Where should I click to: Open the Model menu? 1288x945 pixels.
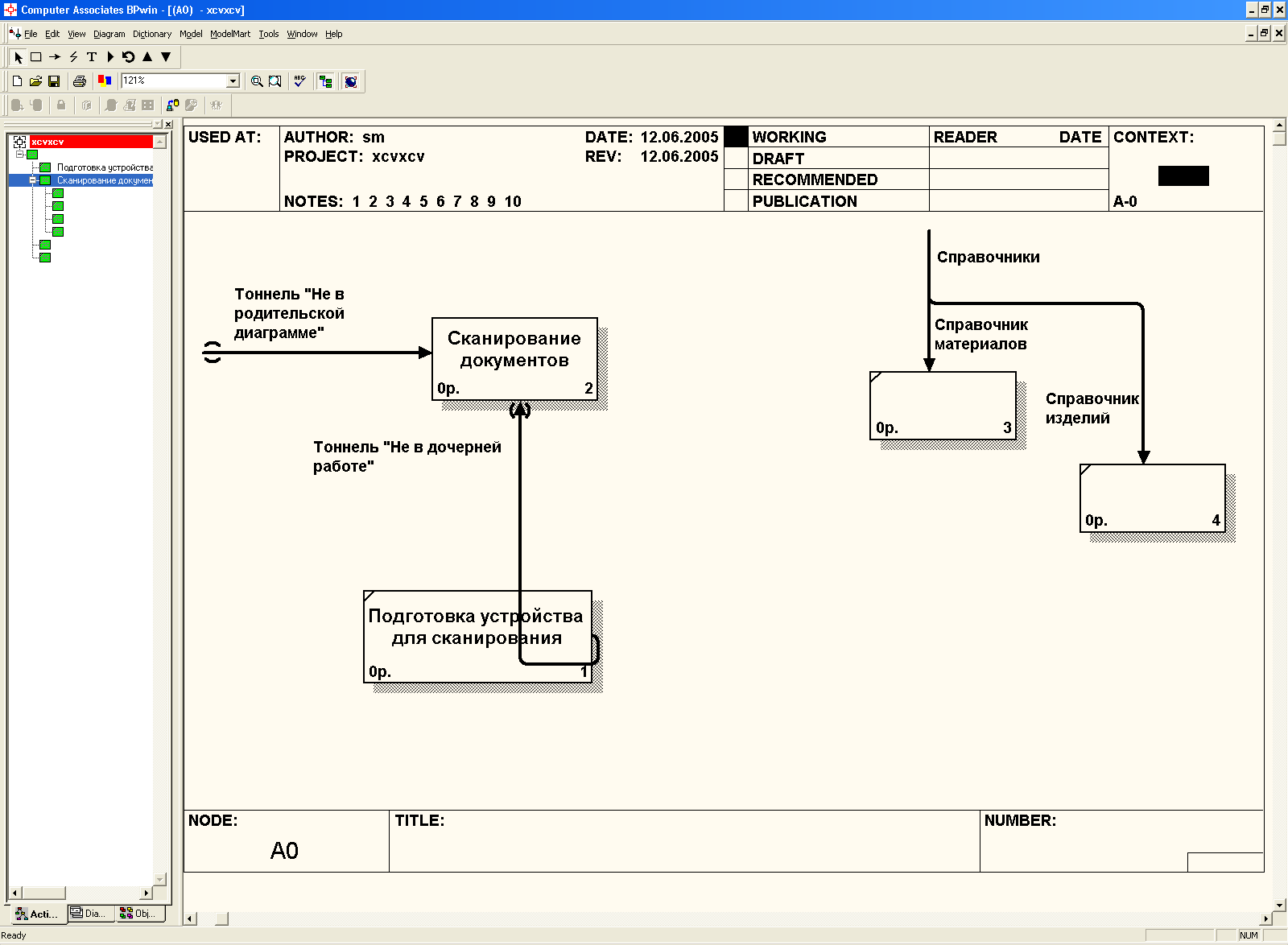click(x=191, y=34)
